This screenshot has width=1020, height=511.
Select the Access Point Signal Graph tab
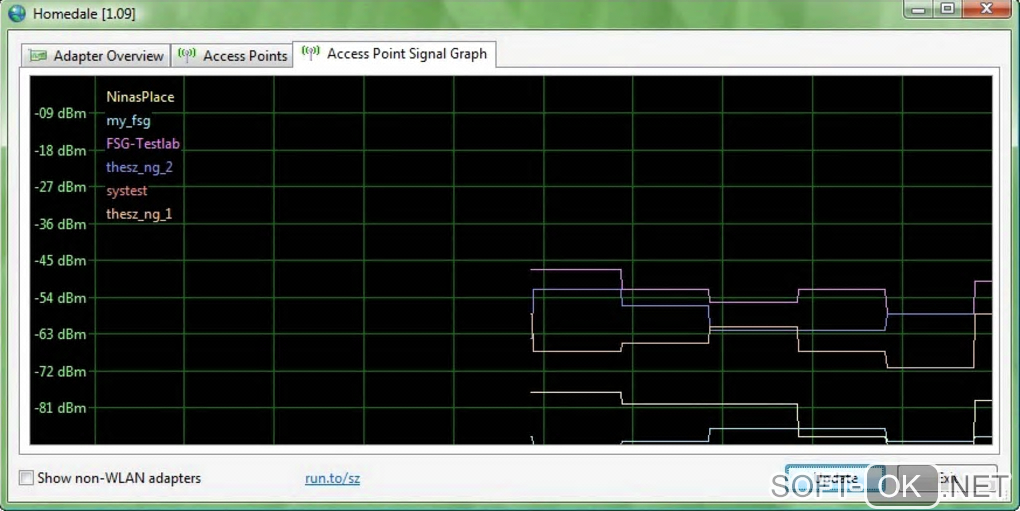click(x=395, y=54)
